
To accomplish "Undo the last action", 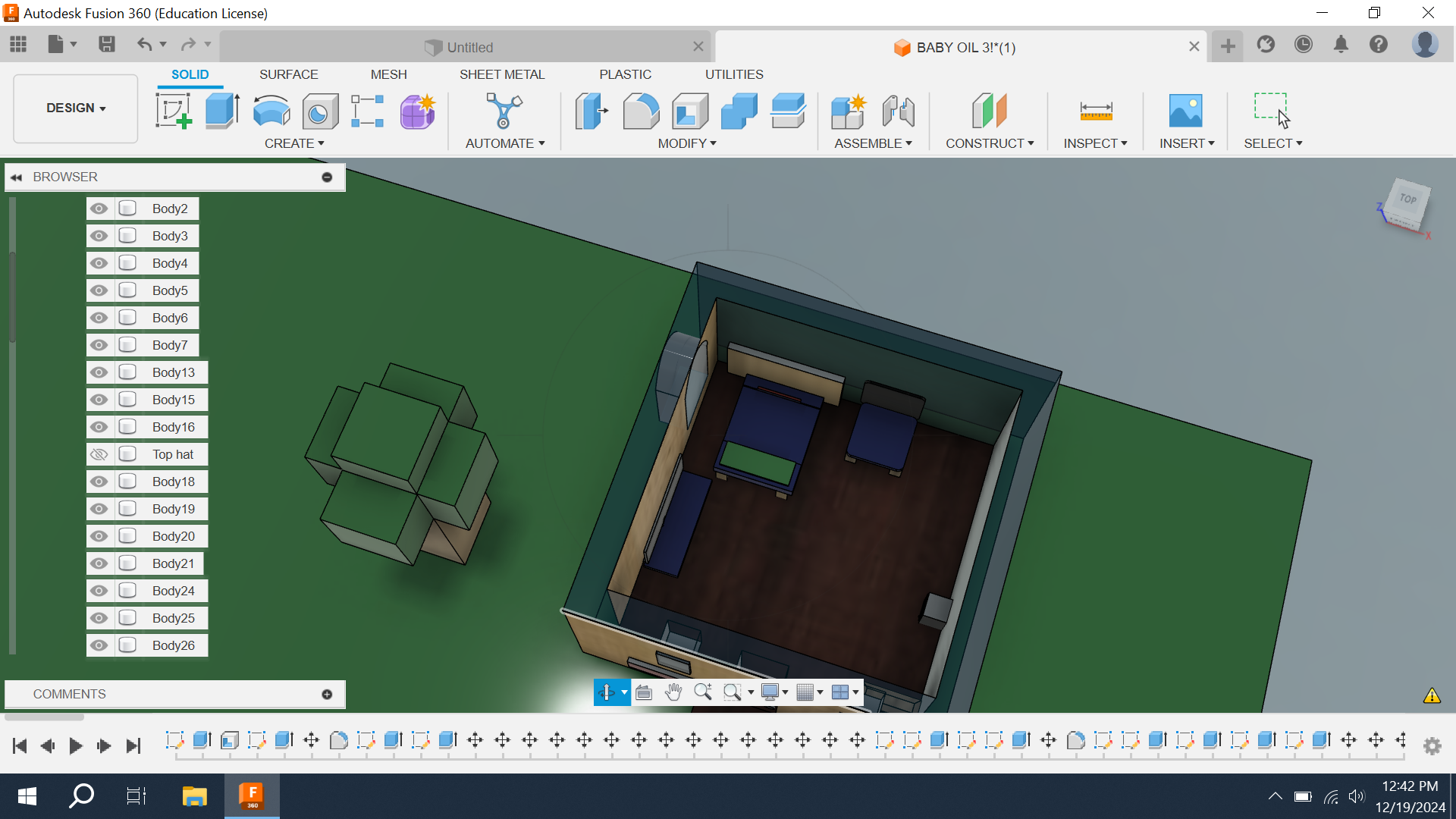I will tap(144, 44).
